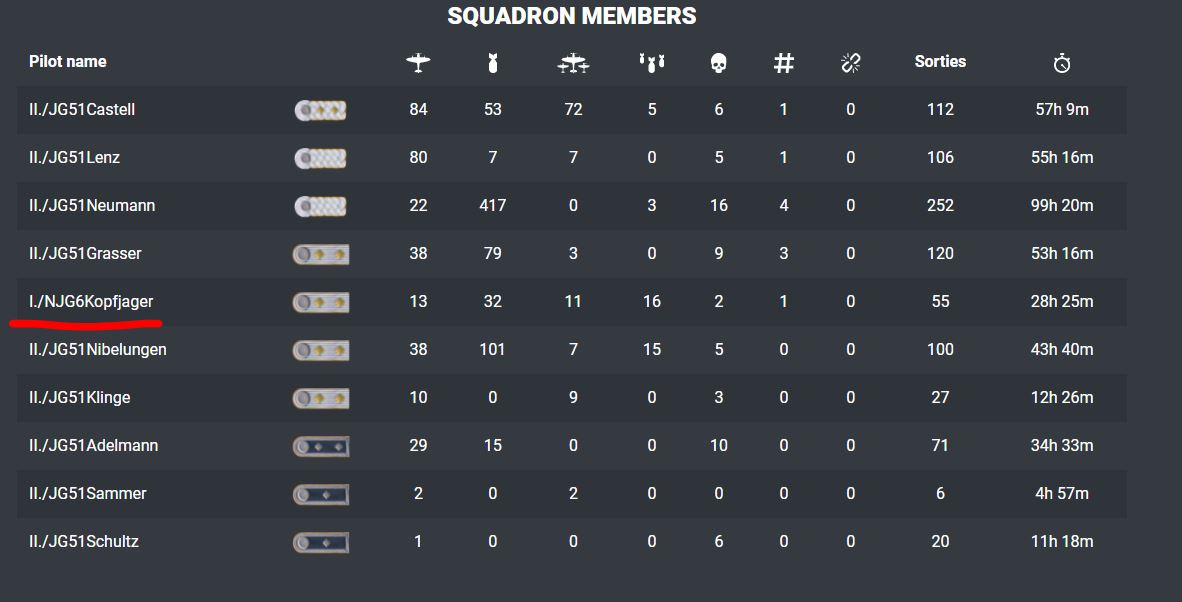The image size is (1182, 602).
Task: Open pilot profile II./JG51Neumann
Action: tap(92, 206)
